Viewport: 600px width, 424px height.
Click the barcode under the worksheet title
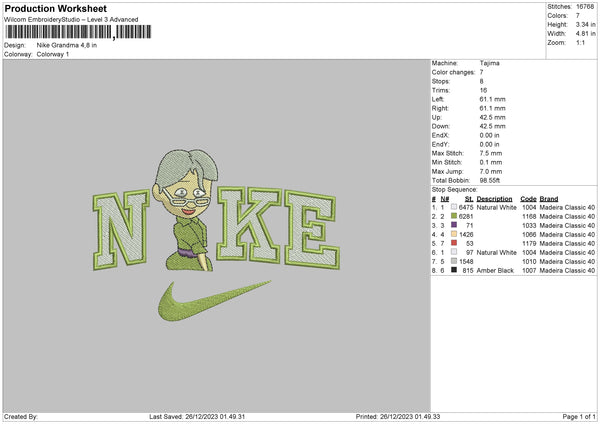78,32
